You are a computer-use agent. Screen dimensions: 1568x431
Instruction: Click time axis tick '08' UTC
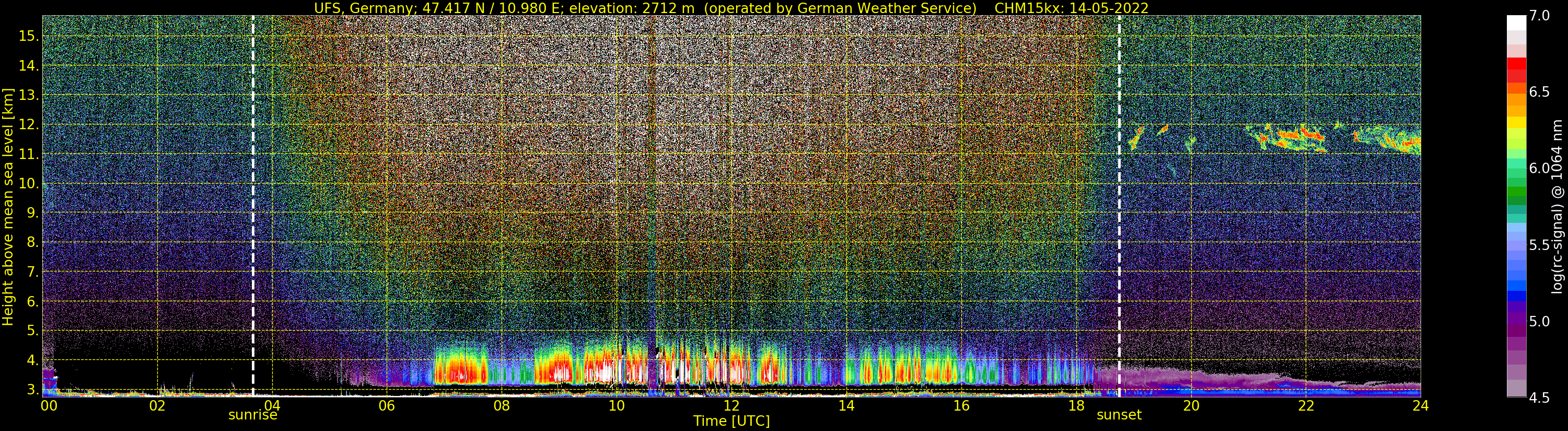(x=502, y=405)
